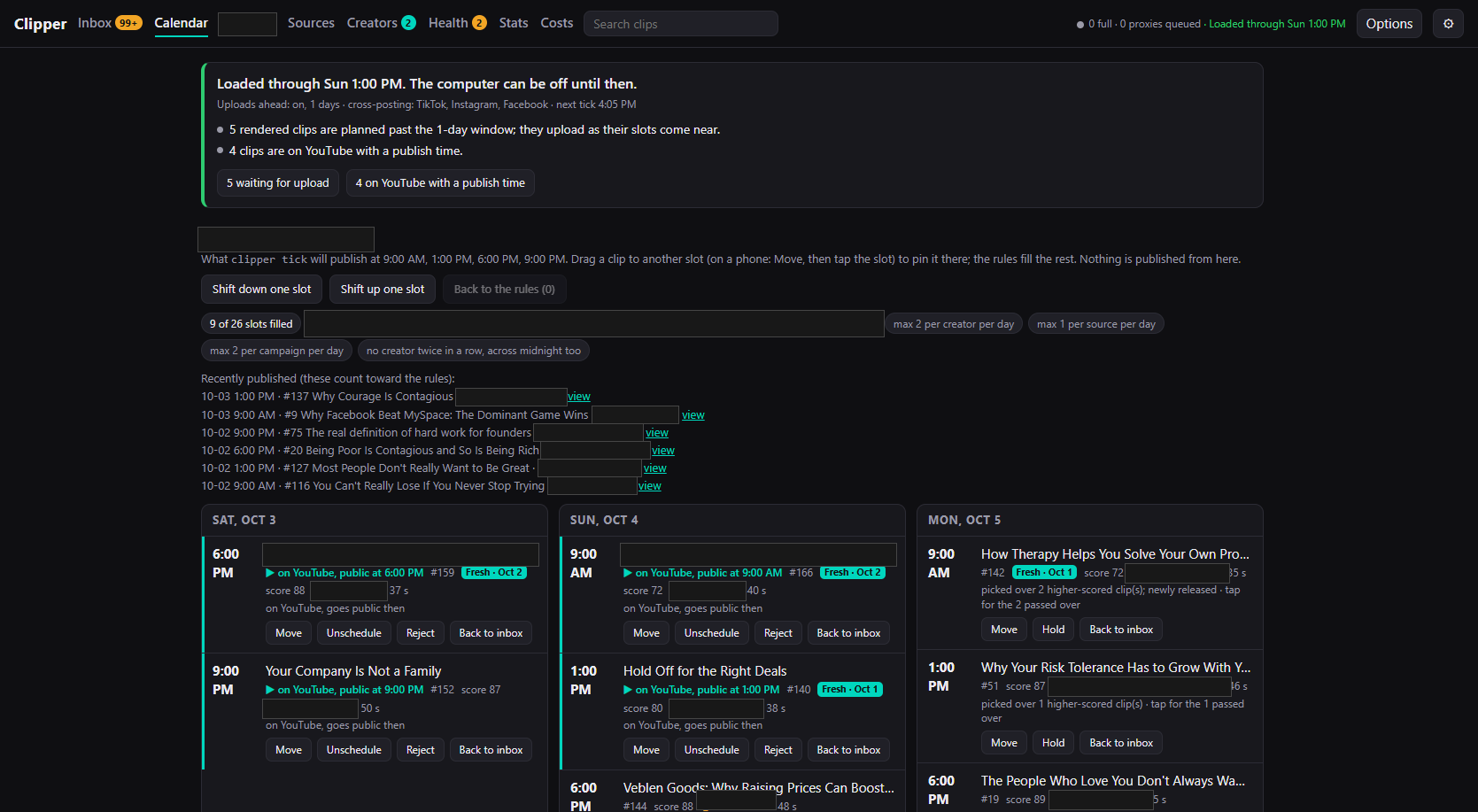Click the no creator twice in a row chip

pyautogui.click(x=474, y=351)
